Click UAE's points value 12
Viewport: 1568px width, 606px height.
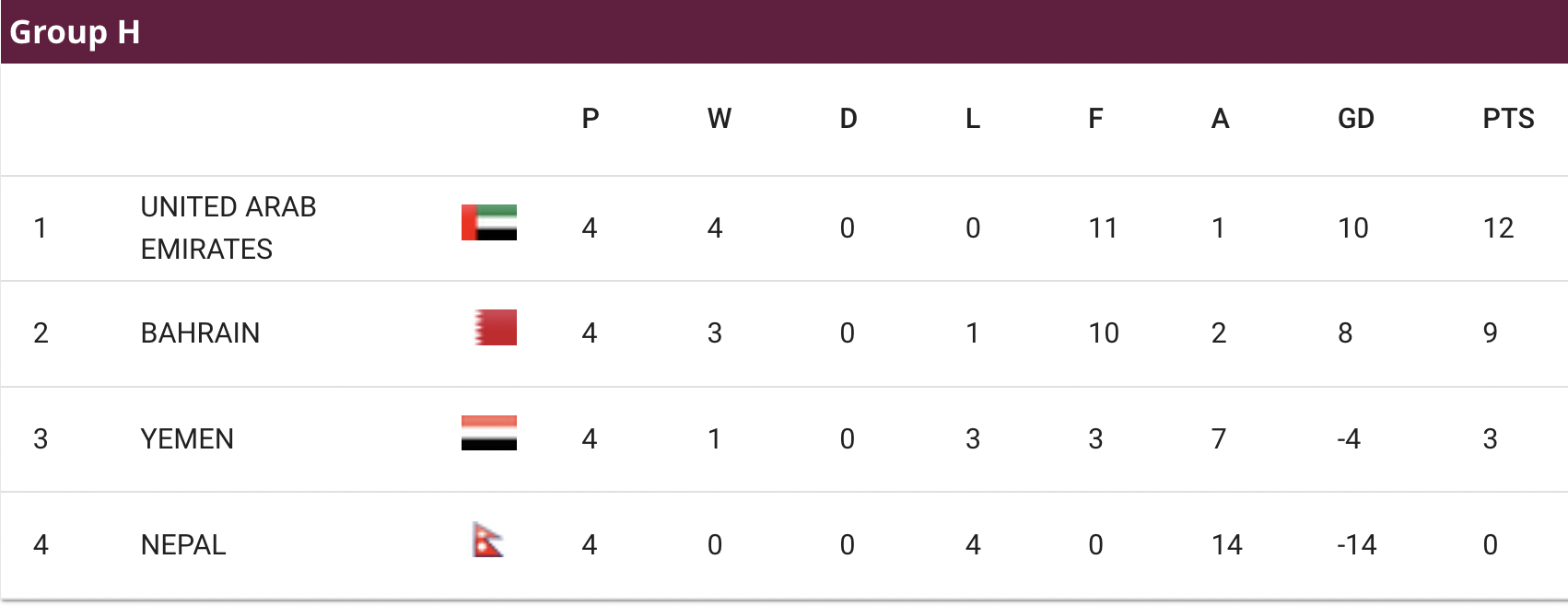pos(1498,227)
